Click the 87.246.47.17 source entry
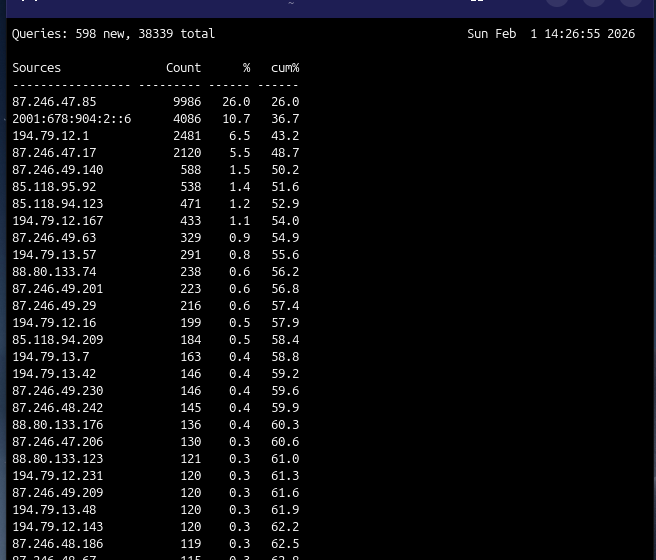Screen dimensions: 656x560 coord(54,153)
